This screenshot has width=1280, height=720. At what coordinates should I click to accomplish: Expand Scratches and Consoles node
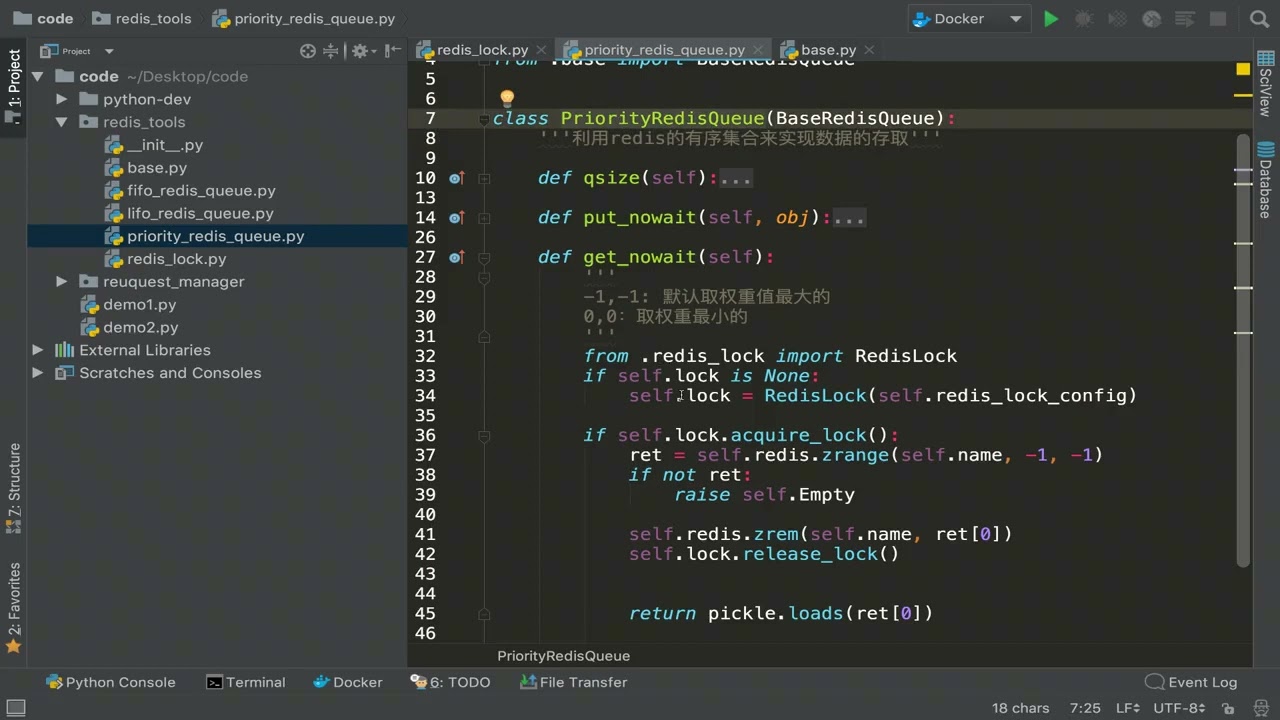coord(38,373)
